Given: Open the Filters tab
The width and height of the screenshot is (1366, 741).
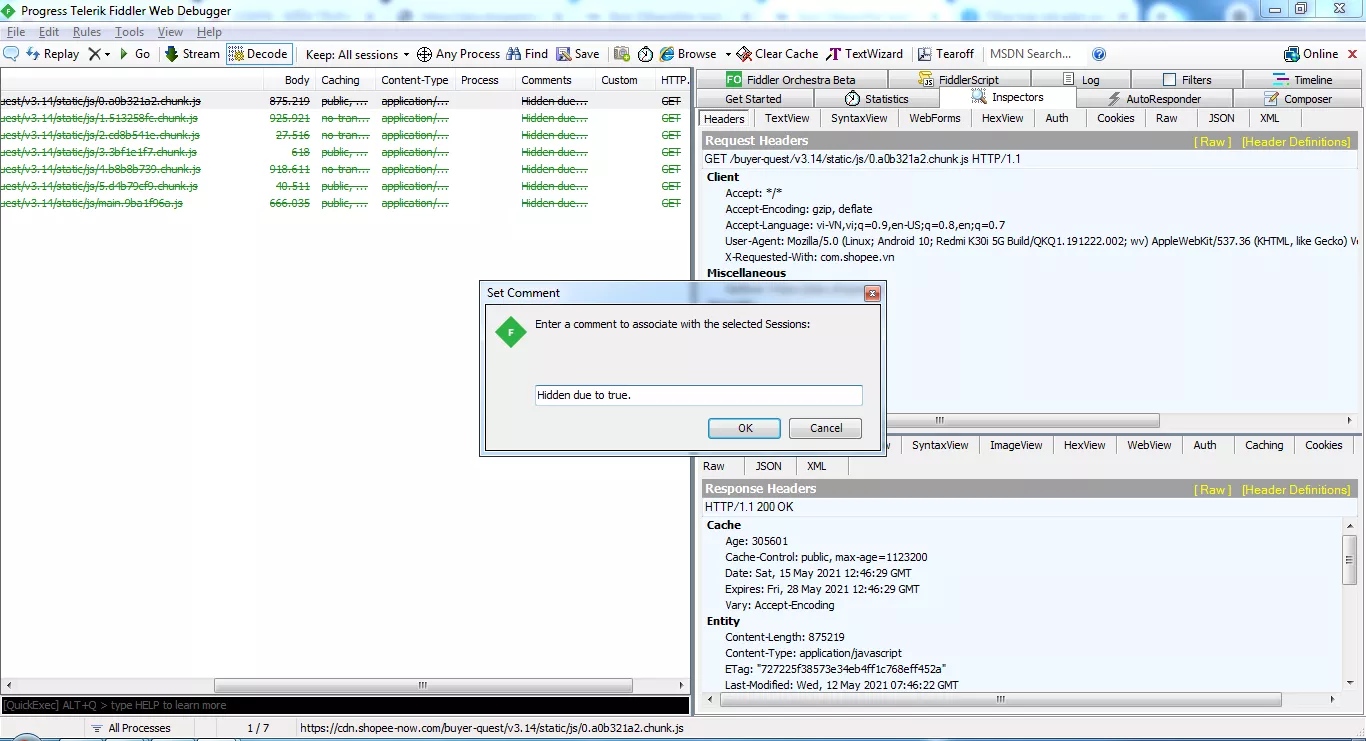Looking at the screenshot, I should pos(1187,79).
